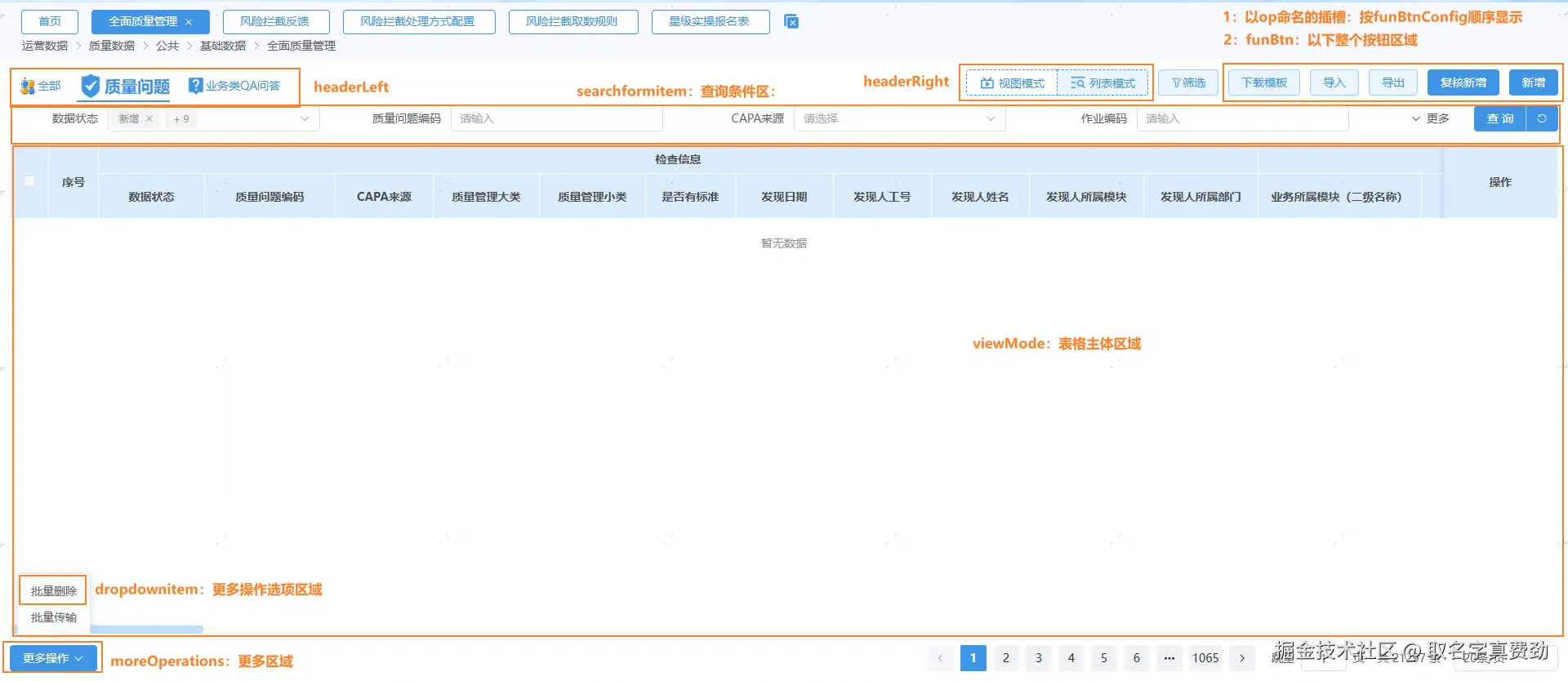Screen dimensions: 1568x681
Task: Click the 筛选 filter button
Action: pos(1188,82)
